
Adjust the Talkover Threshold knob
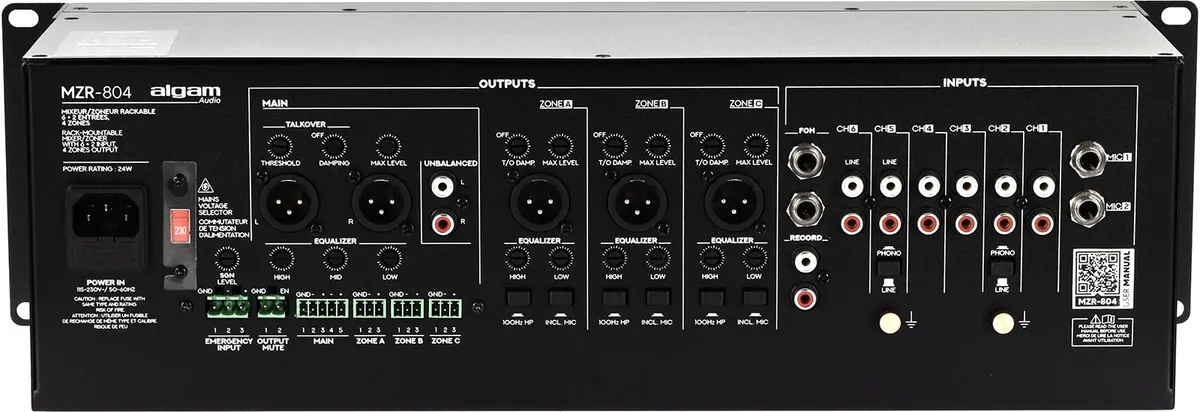280,146
